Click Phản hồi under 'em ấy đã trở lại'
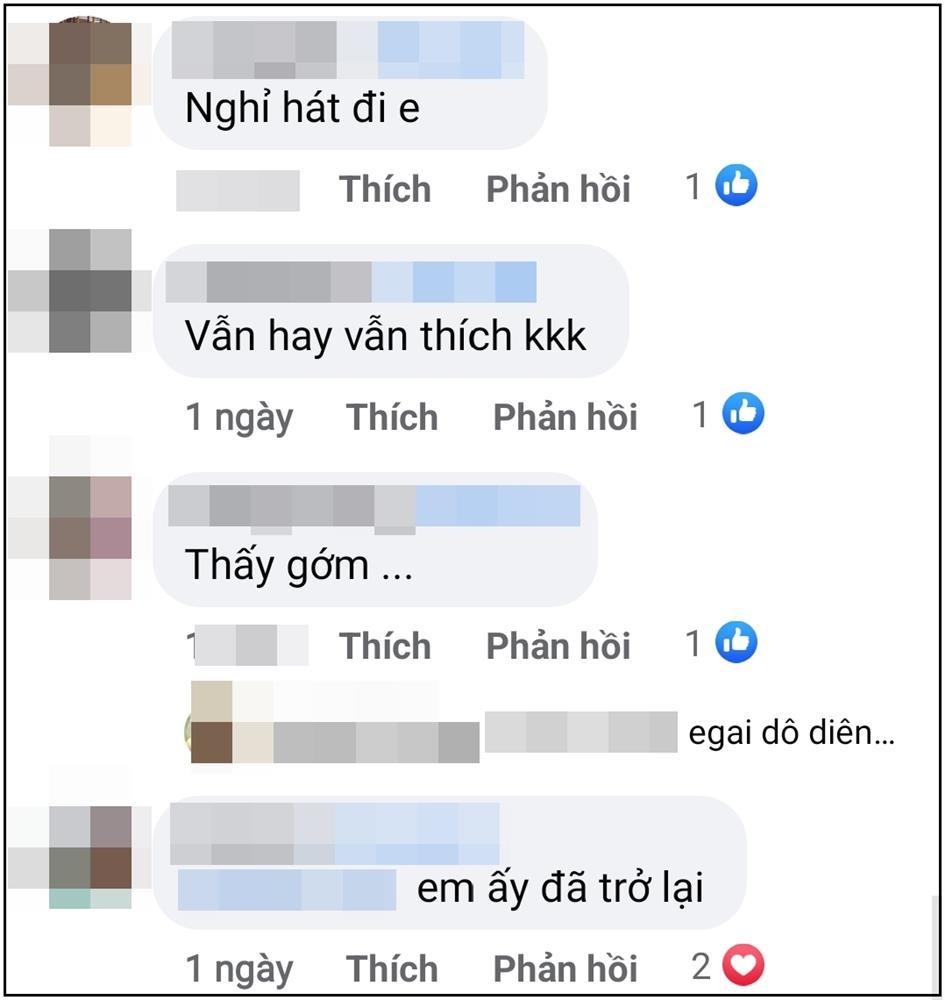Screen dimensions: 945x1000 tap(566, 969)
